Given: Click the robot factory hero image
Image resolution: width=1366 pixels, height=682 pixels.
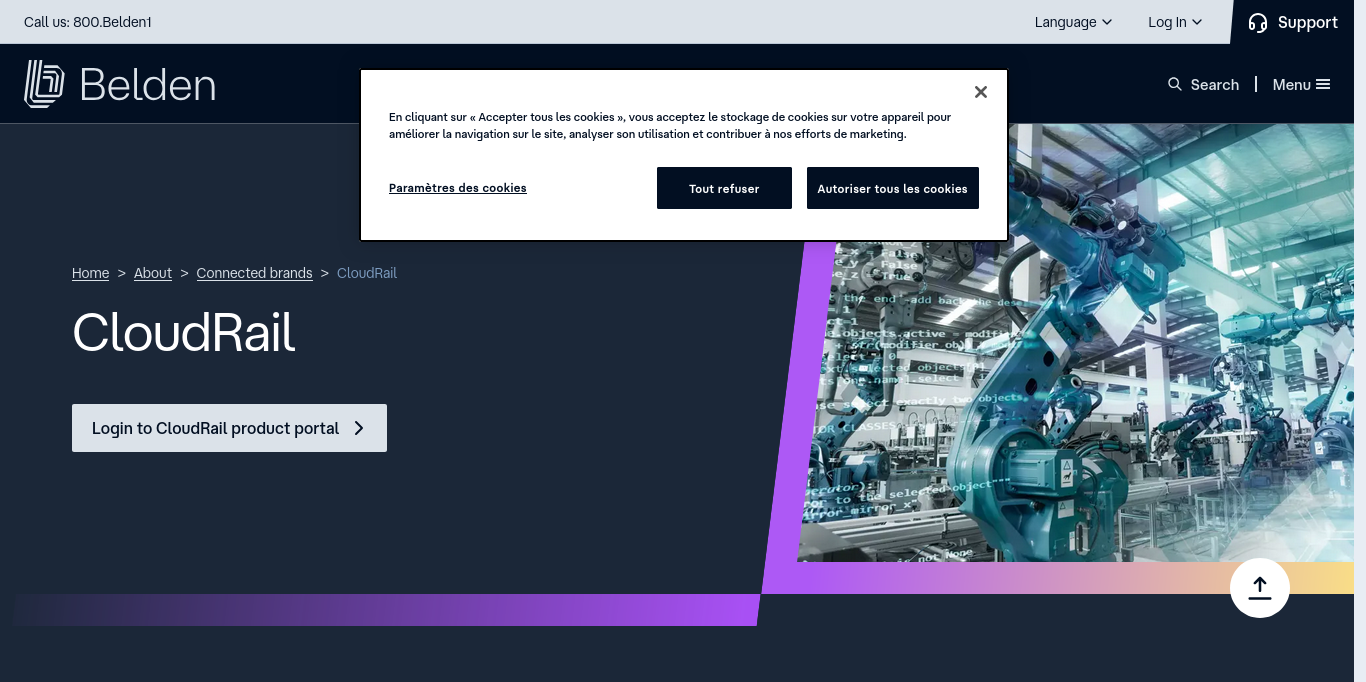Looking at the screenshot, I should pyautogui.click(x=1080, y=400).
